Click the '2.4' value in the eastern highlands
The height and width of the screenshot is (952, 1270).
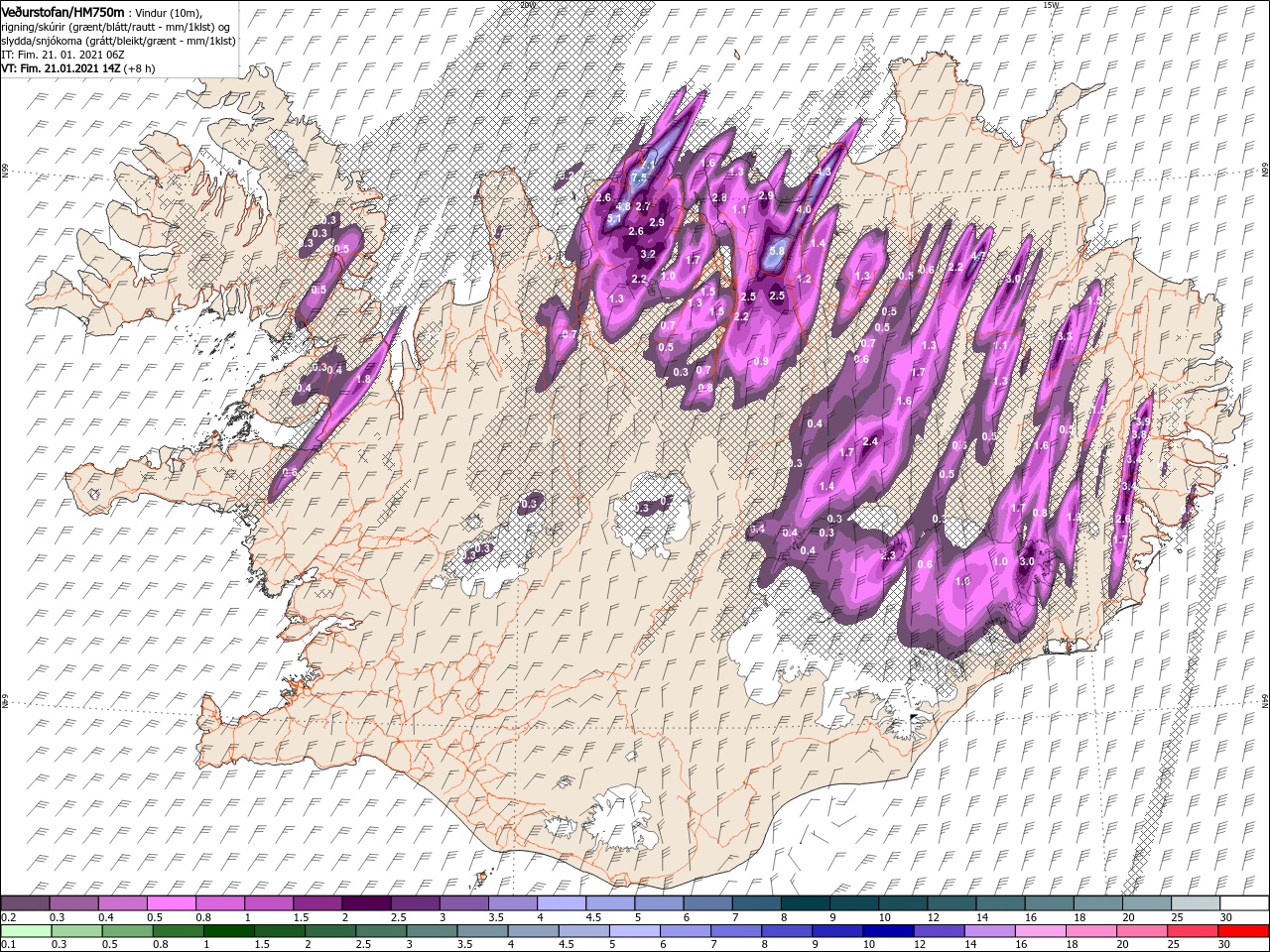point(871,441)
